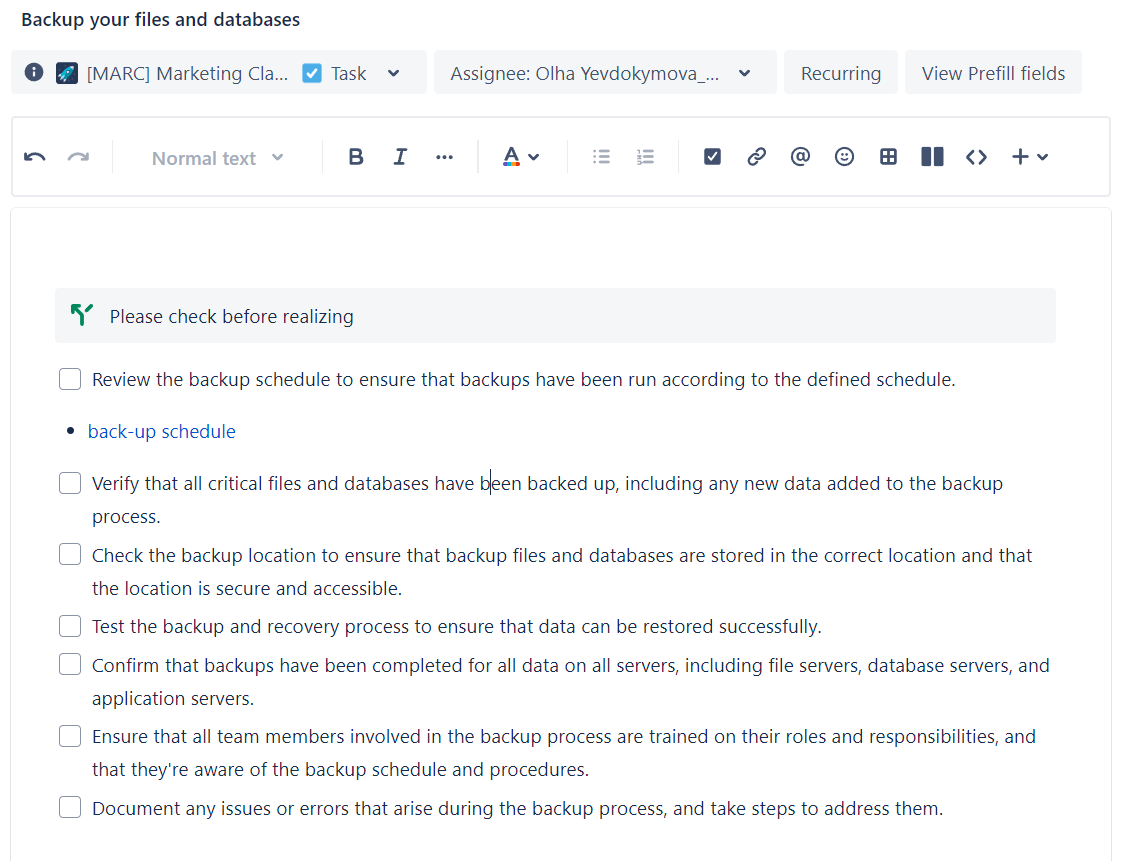Click the Backup your files and databases title

coord(161,19)
